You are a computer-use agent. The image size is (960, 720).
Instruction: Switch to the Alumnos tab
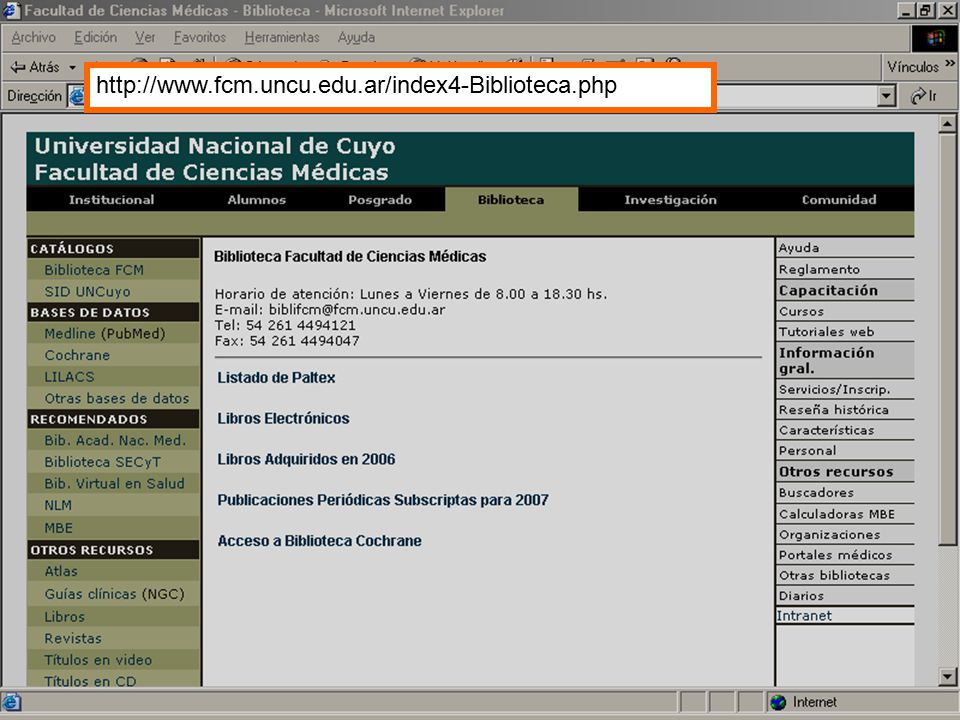click(x=257, y=200)
